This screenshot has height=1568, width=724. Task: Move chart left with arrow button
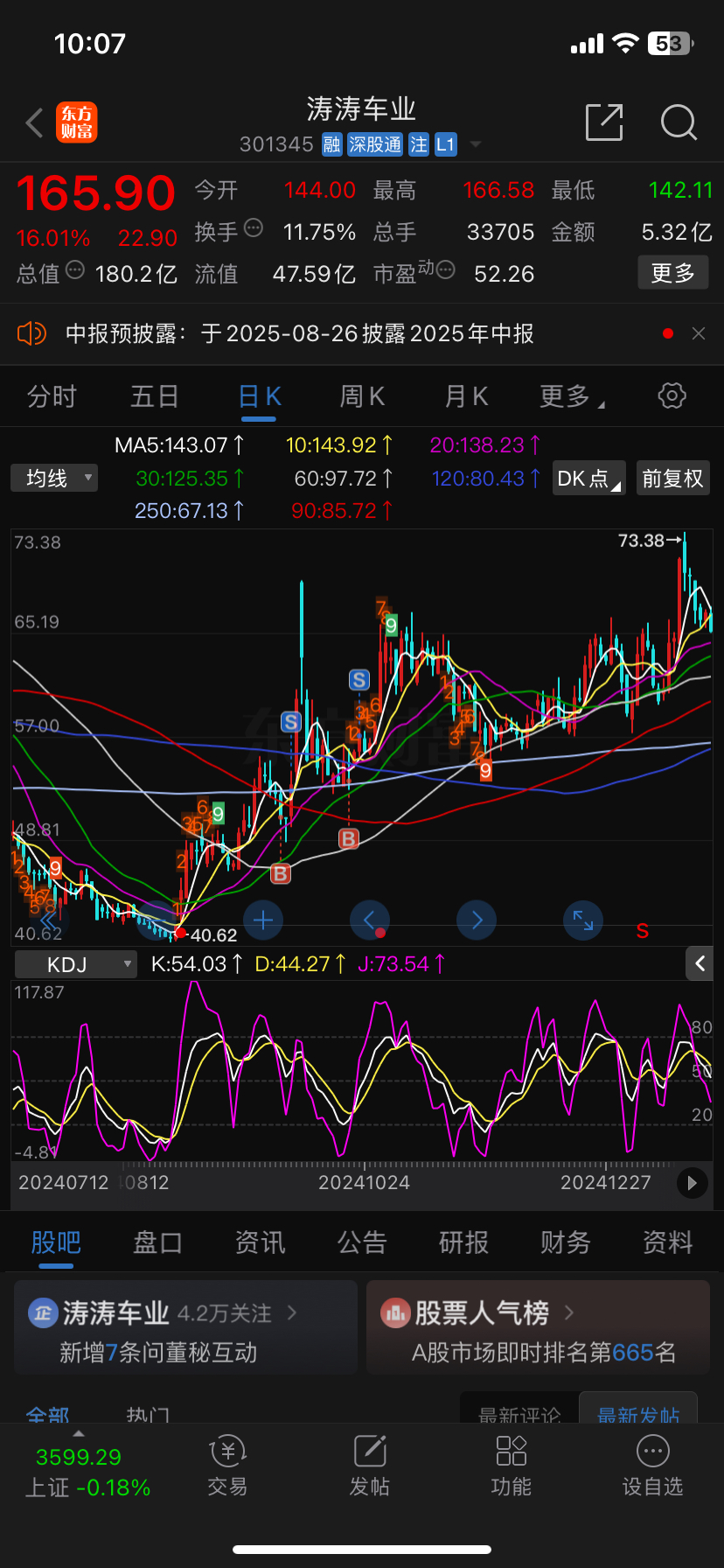click(x=370, y=920)
